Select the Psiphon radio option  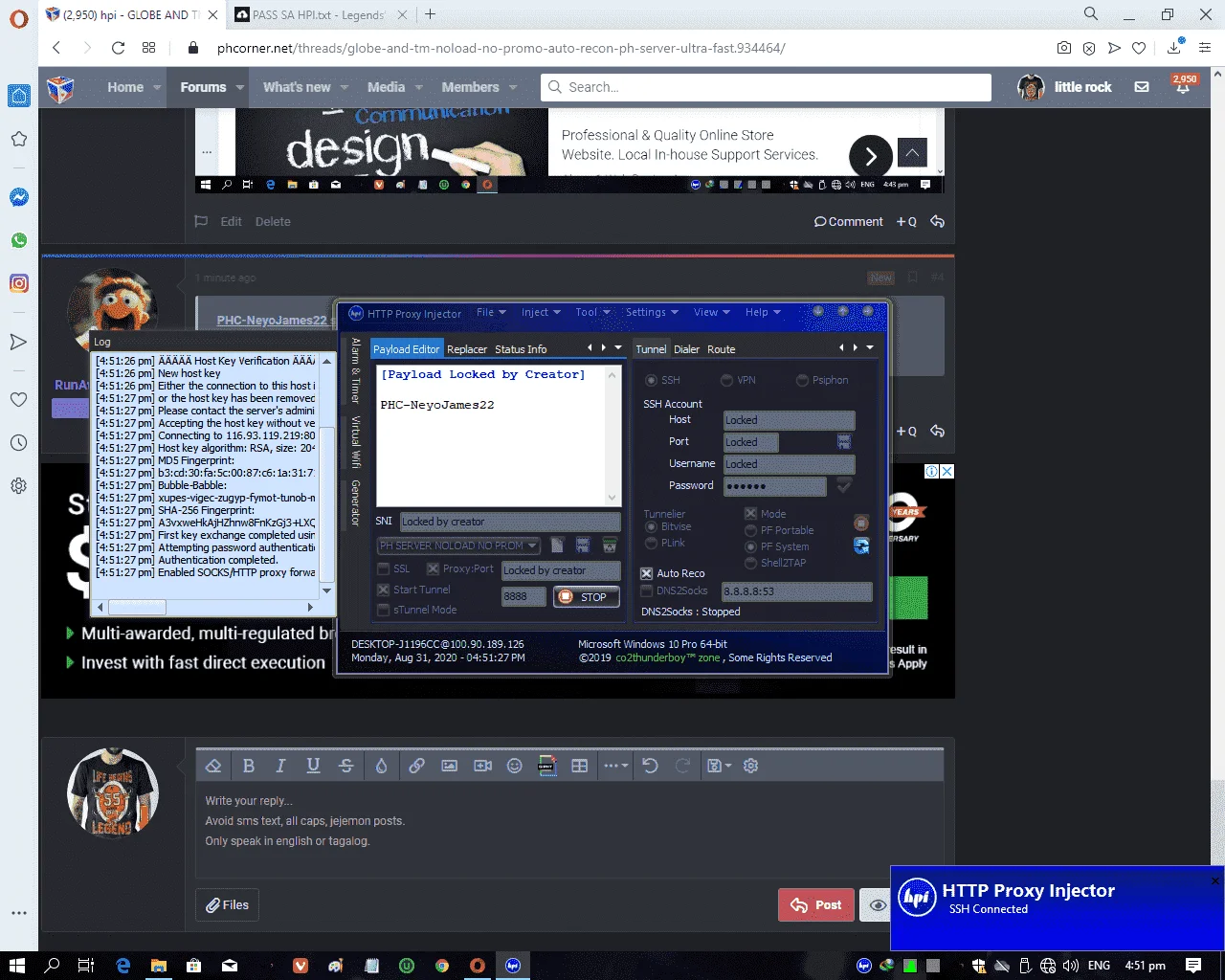click(x=802, y=380)
